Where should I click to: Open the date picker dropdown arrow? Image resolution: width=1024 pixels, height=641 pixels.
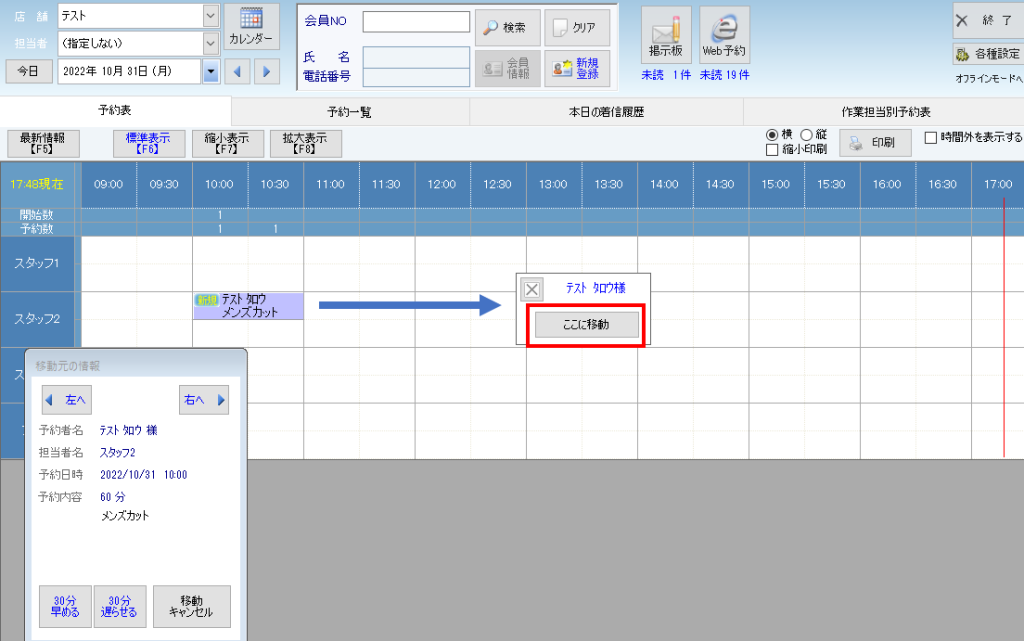pyautogui.click(x=210, y=71)
